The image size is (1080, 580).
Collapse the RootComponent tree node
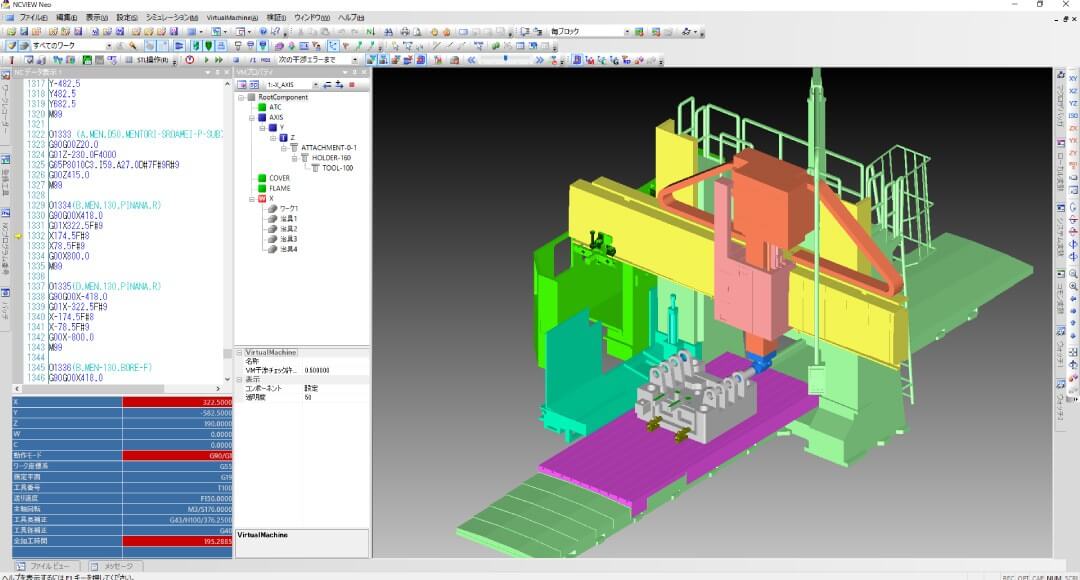(x=240, y=97)
